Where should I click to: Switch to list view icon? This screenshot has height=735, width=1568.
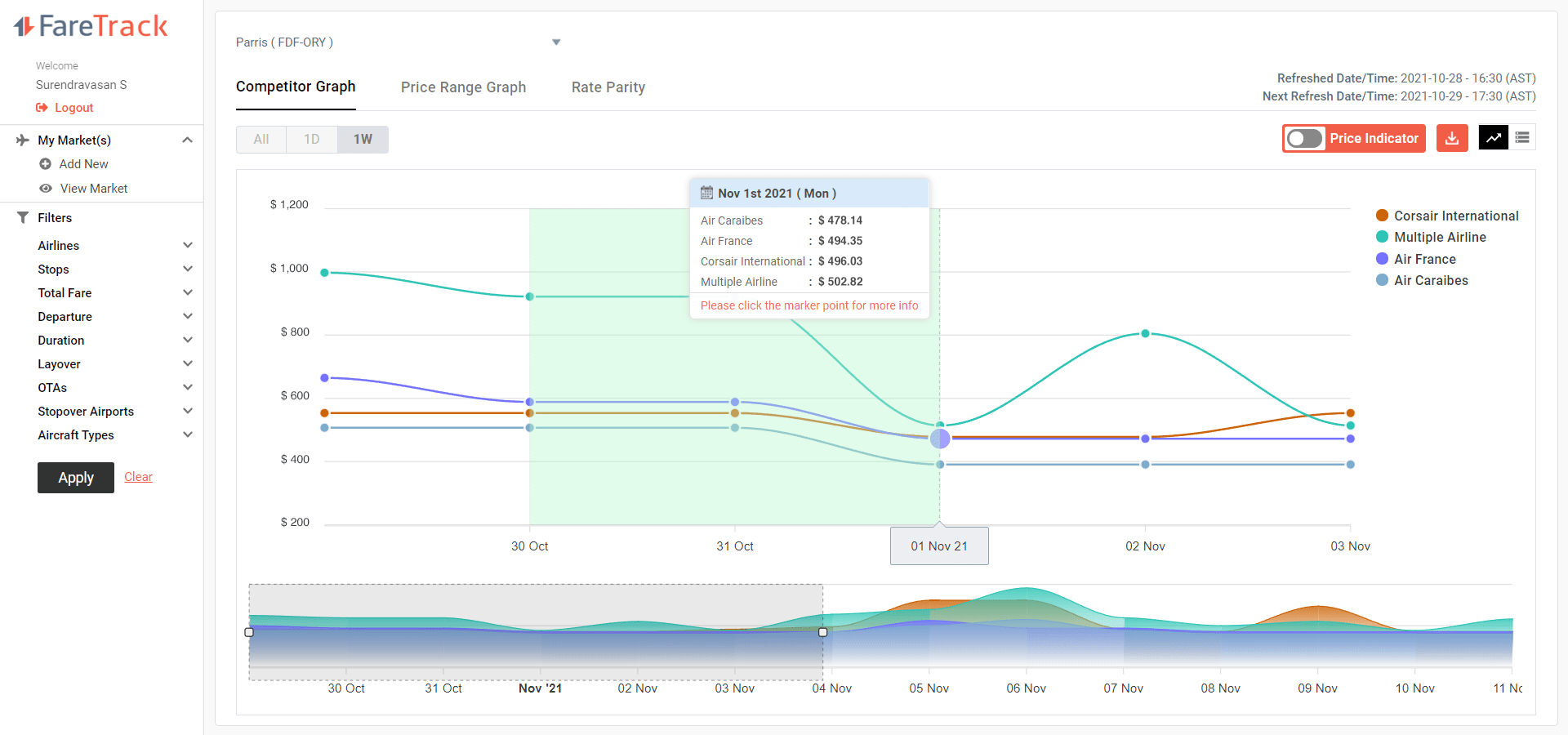1522,138
